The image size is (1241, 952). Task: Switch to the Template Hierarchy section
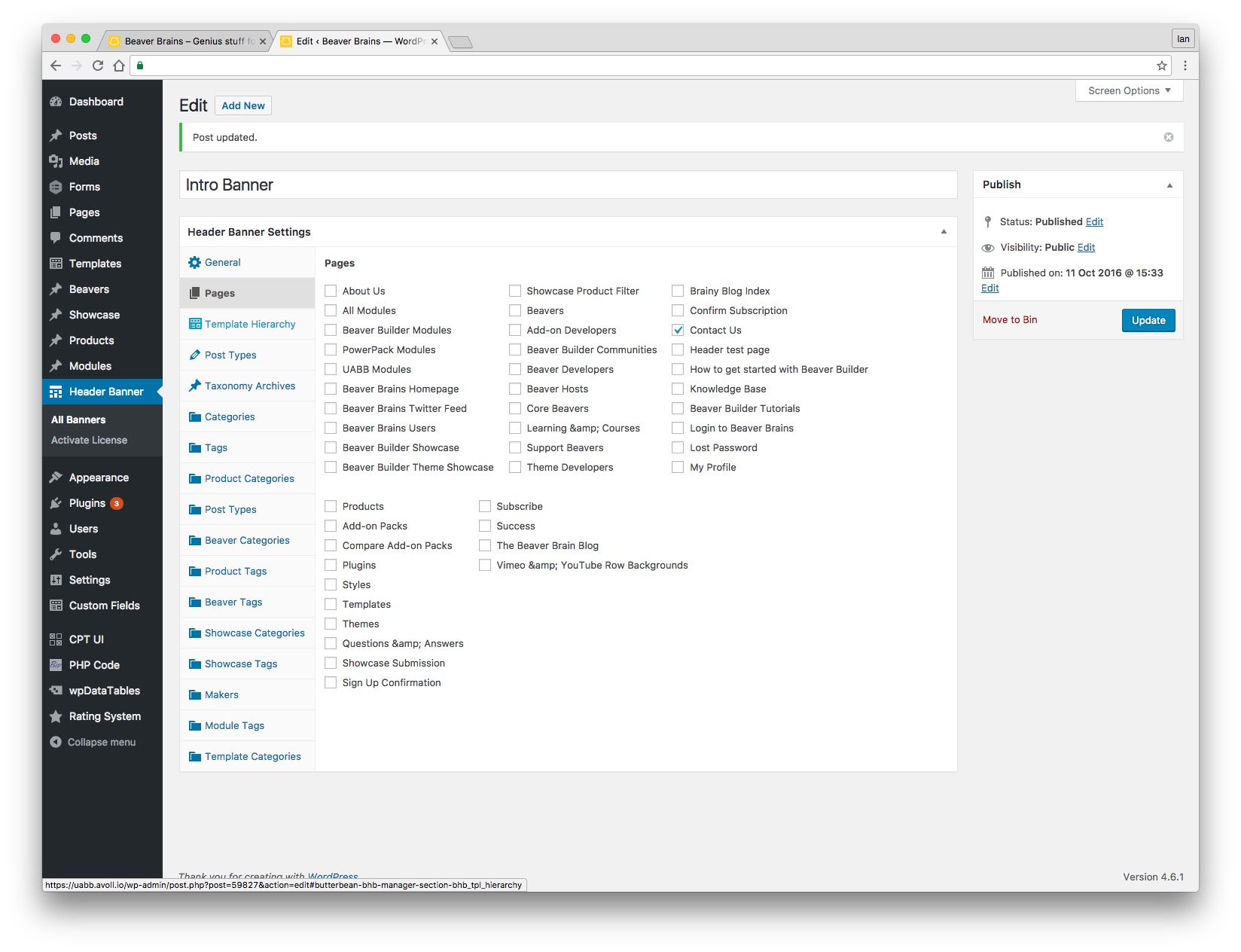(249, 324)
